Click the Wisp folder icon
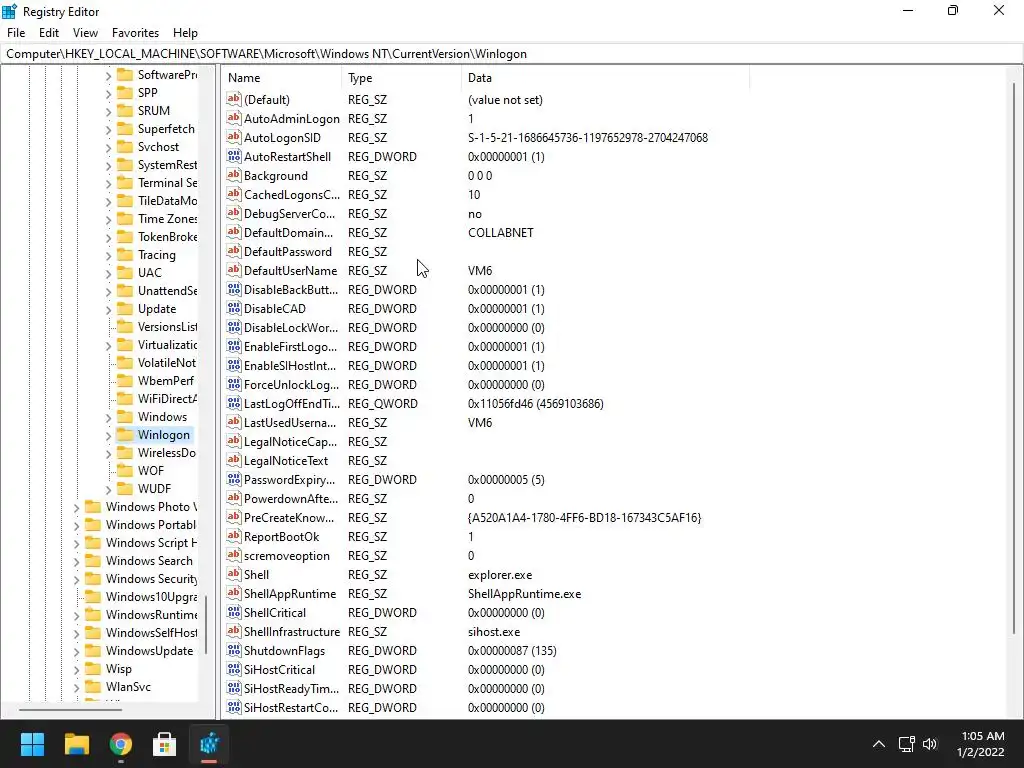1024x768 pixels. (x=93, y=669)
